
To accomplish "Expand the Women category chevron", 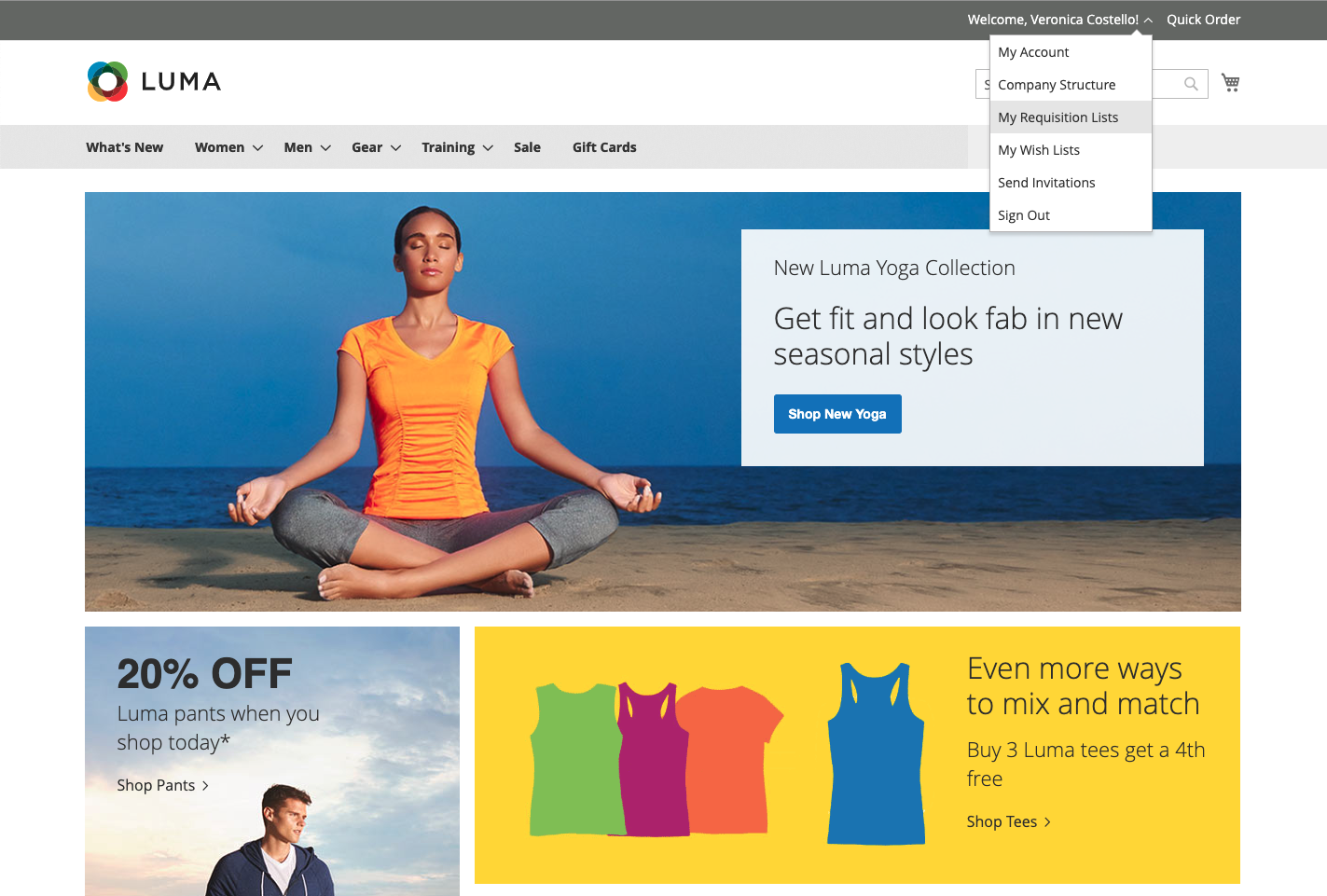I will tap(258, 148).
